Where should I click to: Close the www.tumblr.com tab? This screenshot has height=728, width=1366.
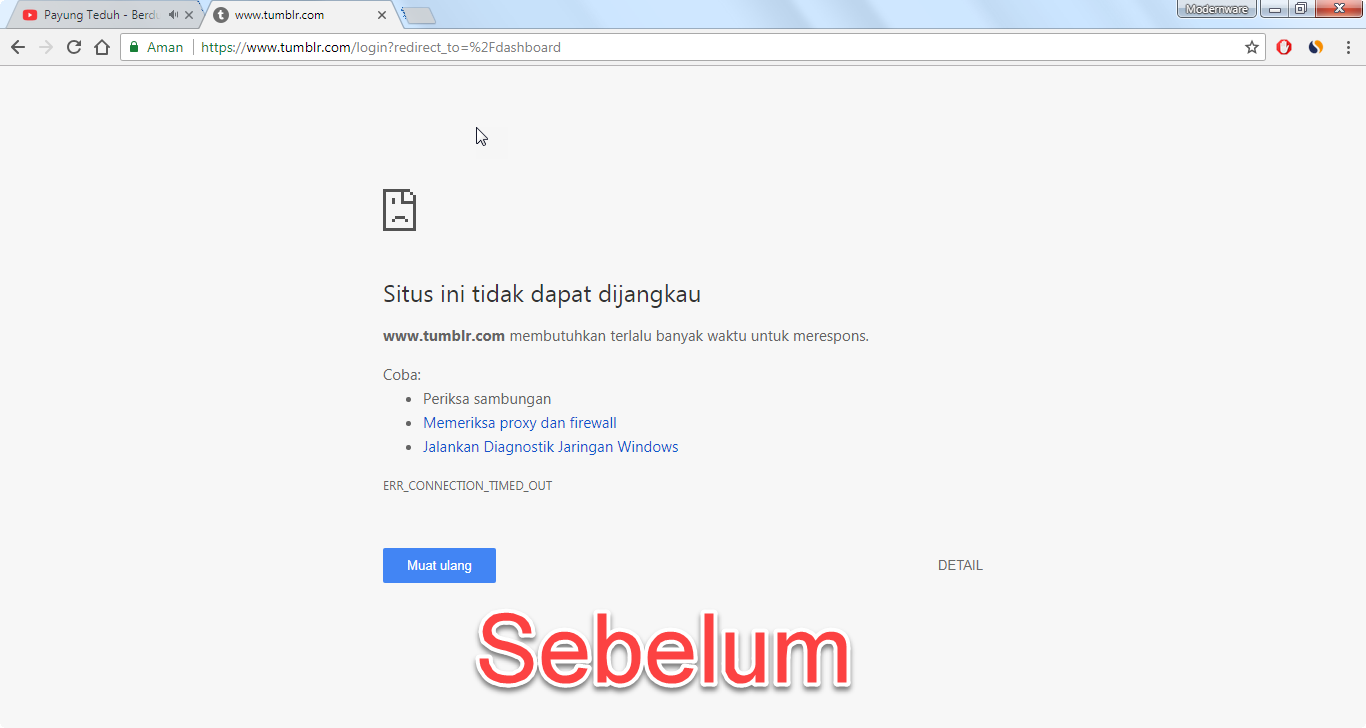pyautogui.click(x=381, y=15)
